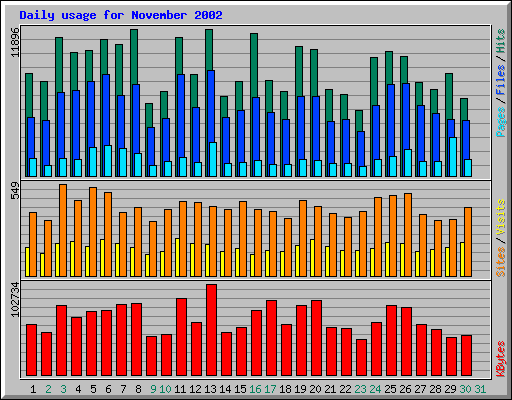Select the red KBytes bar for day 1

click(31, 350)
